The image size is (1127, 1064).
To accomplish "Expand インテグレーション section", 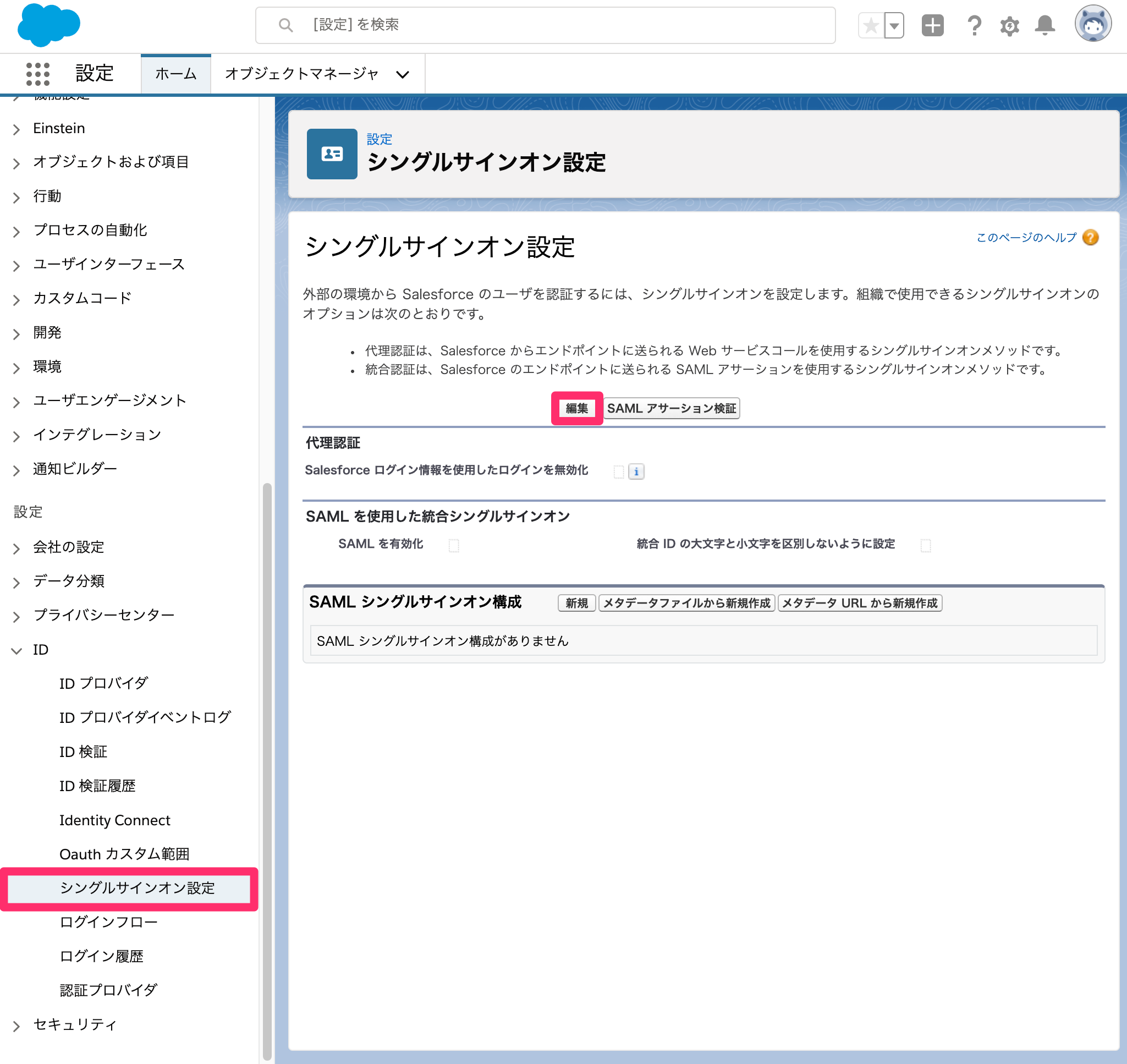I will click(x=17, y=436).
